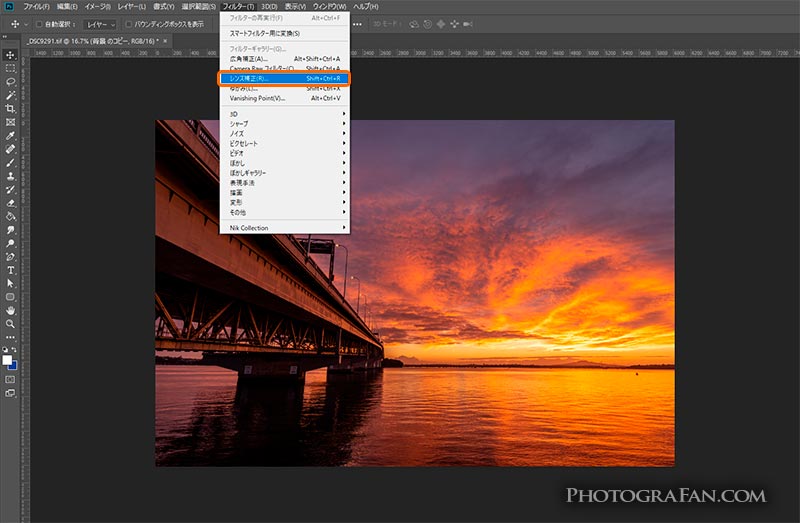This screenshot has width=800, height=523.
Task: Enable the 自動選択 checkbox
Action: click(x=39, y=24)
